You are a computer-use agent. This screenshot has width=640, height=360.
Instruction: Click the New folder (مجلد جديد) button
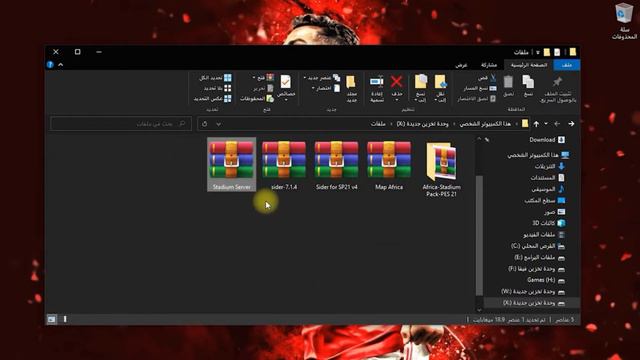tap(351, 88)
